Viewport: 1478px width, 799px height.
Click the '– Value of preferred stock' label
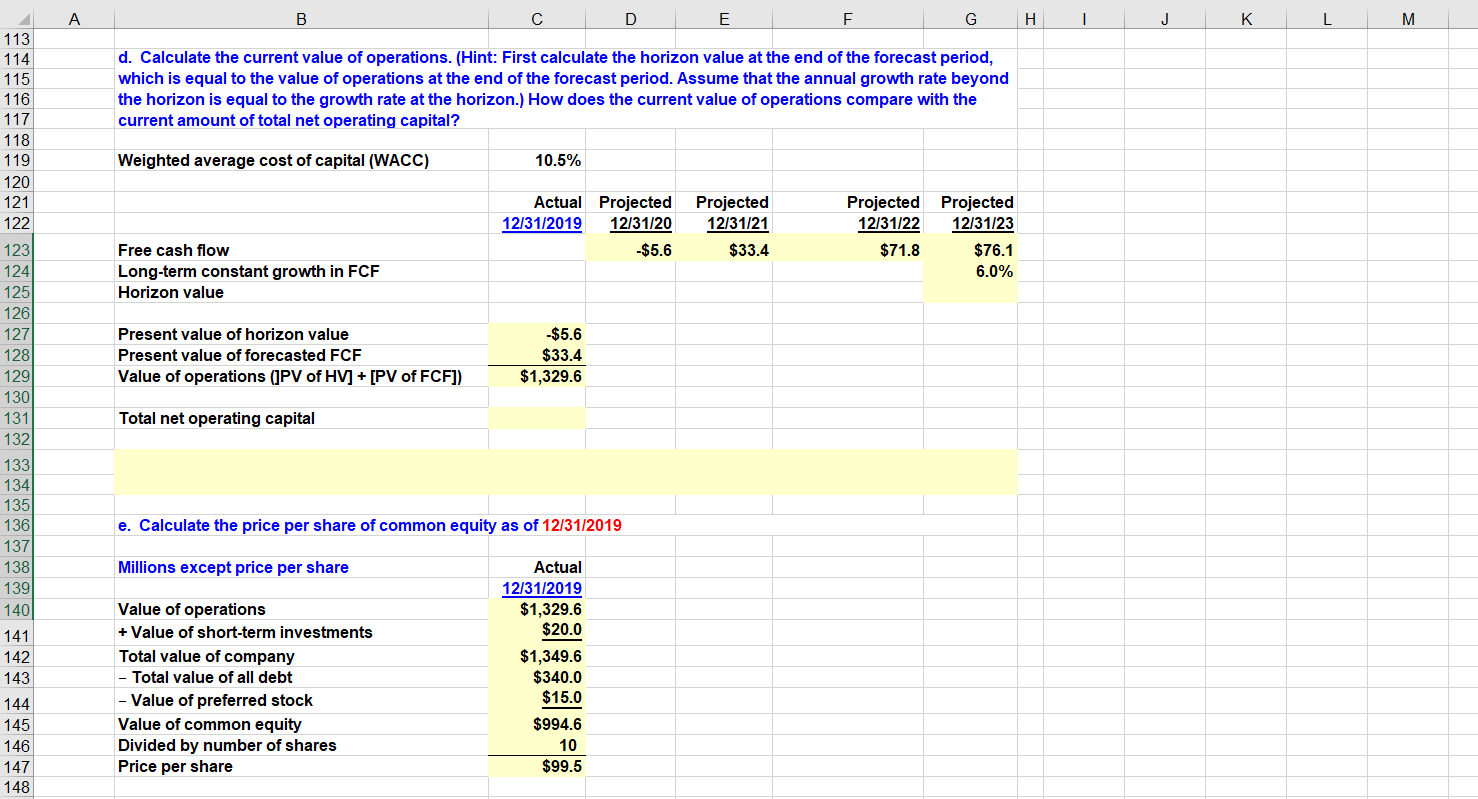click(215, 700)
